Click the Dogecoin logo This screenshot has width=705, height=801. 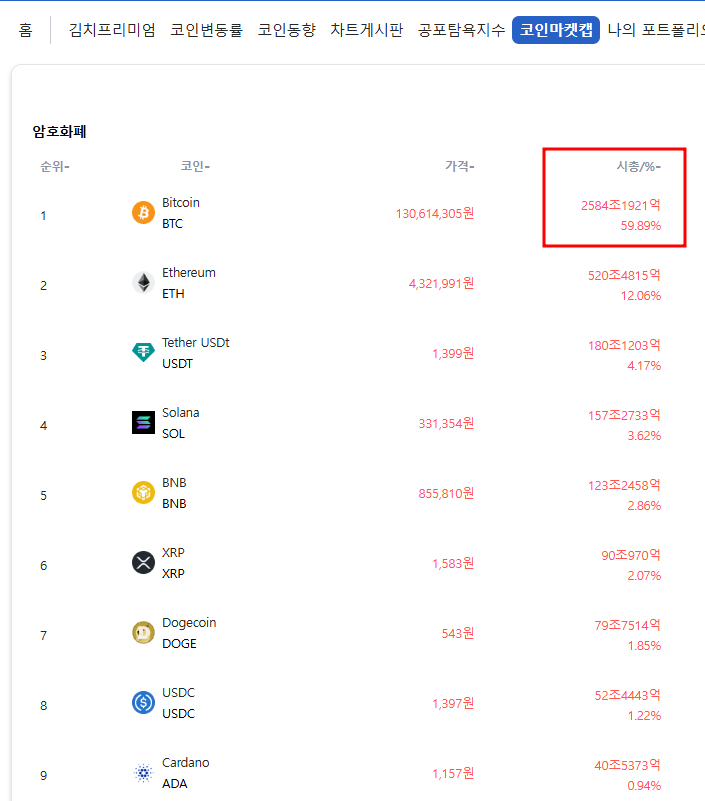[x=144, y=632]
